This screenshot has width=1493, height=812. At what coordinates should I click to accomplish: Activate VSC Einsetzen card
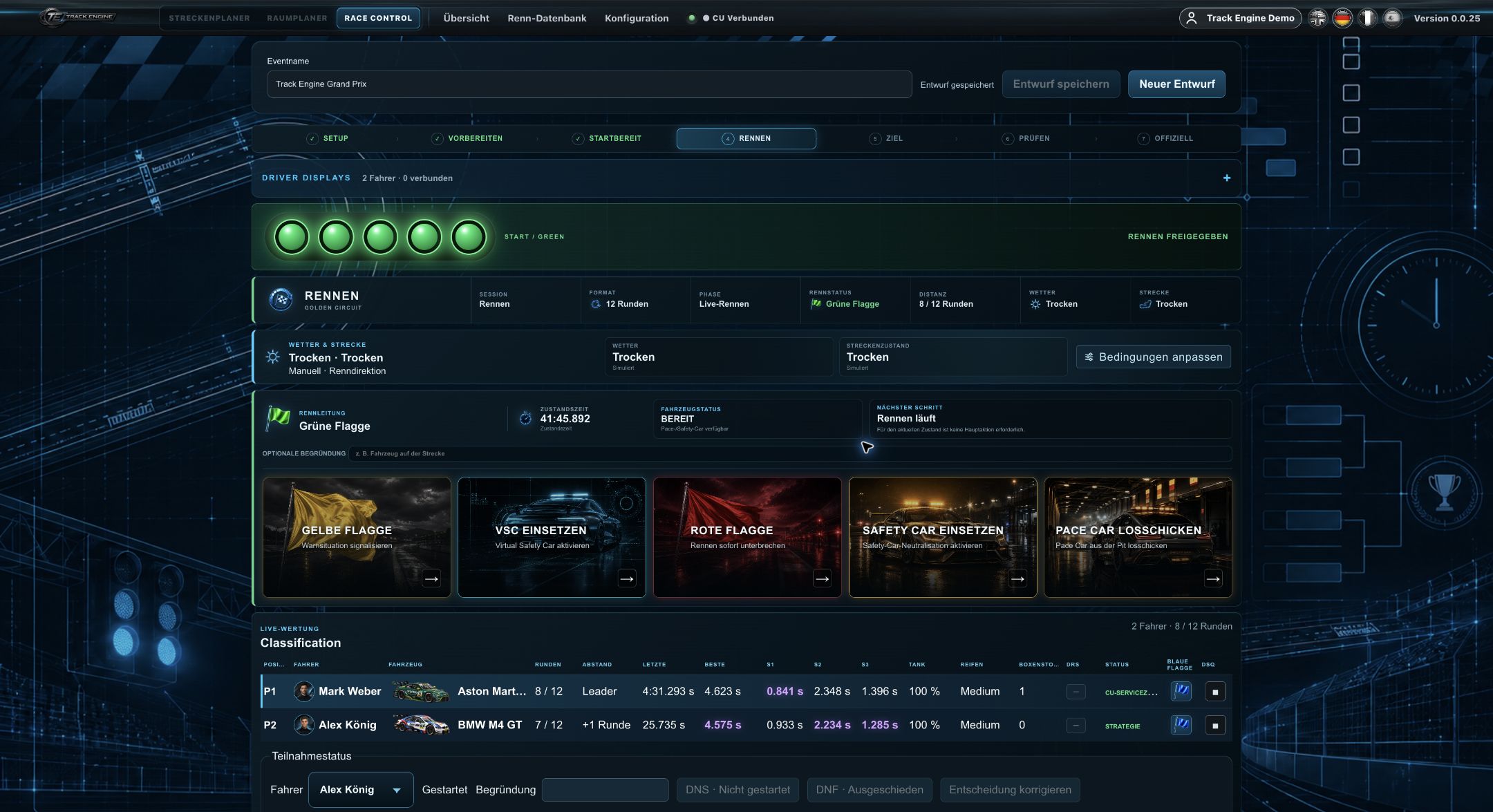click(552, 537)
